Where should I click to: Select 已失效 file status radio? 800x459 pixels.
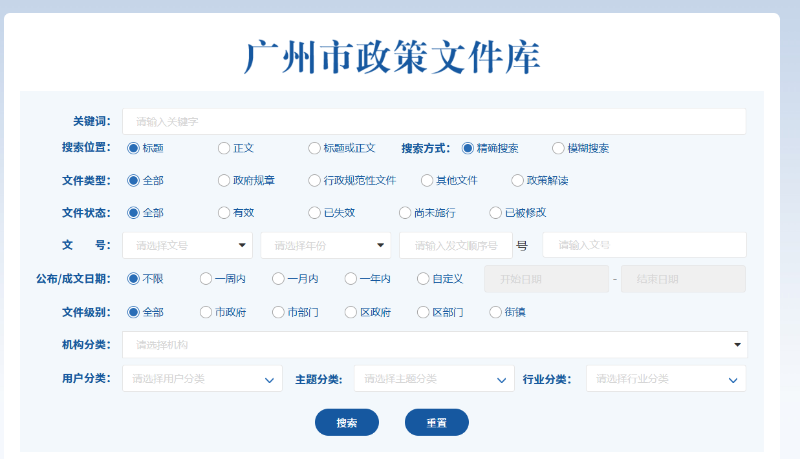(x=315, y=213)
